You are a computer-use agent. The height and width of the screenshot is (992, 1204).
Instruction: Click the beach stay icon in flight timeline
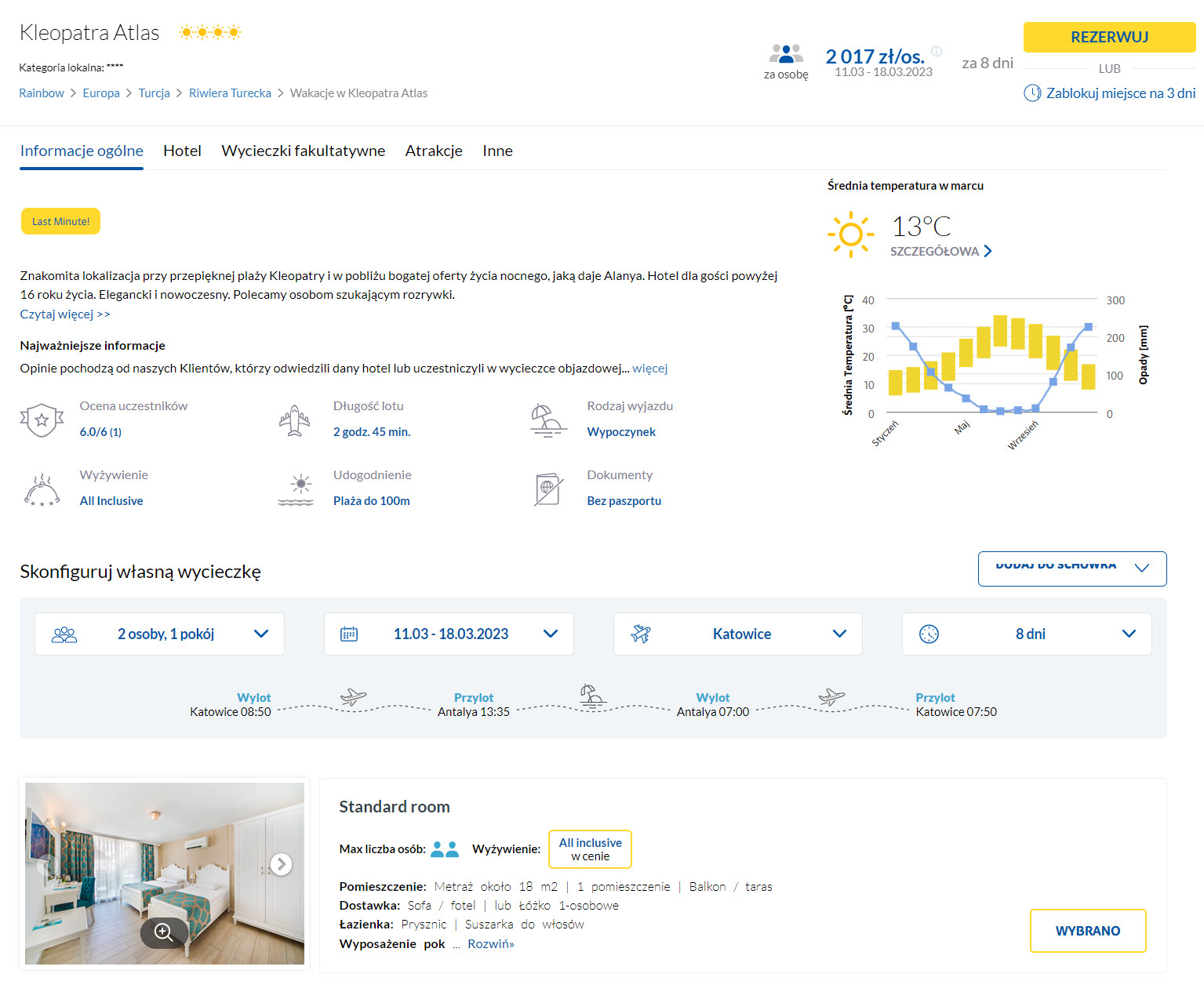(593, 696)
